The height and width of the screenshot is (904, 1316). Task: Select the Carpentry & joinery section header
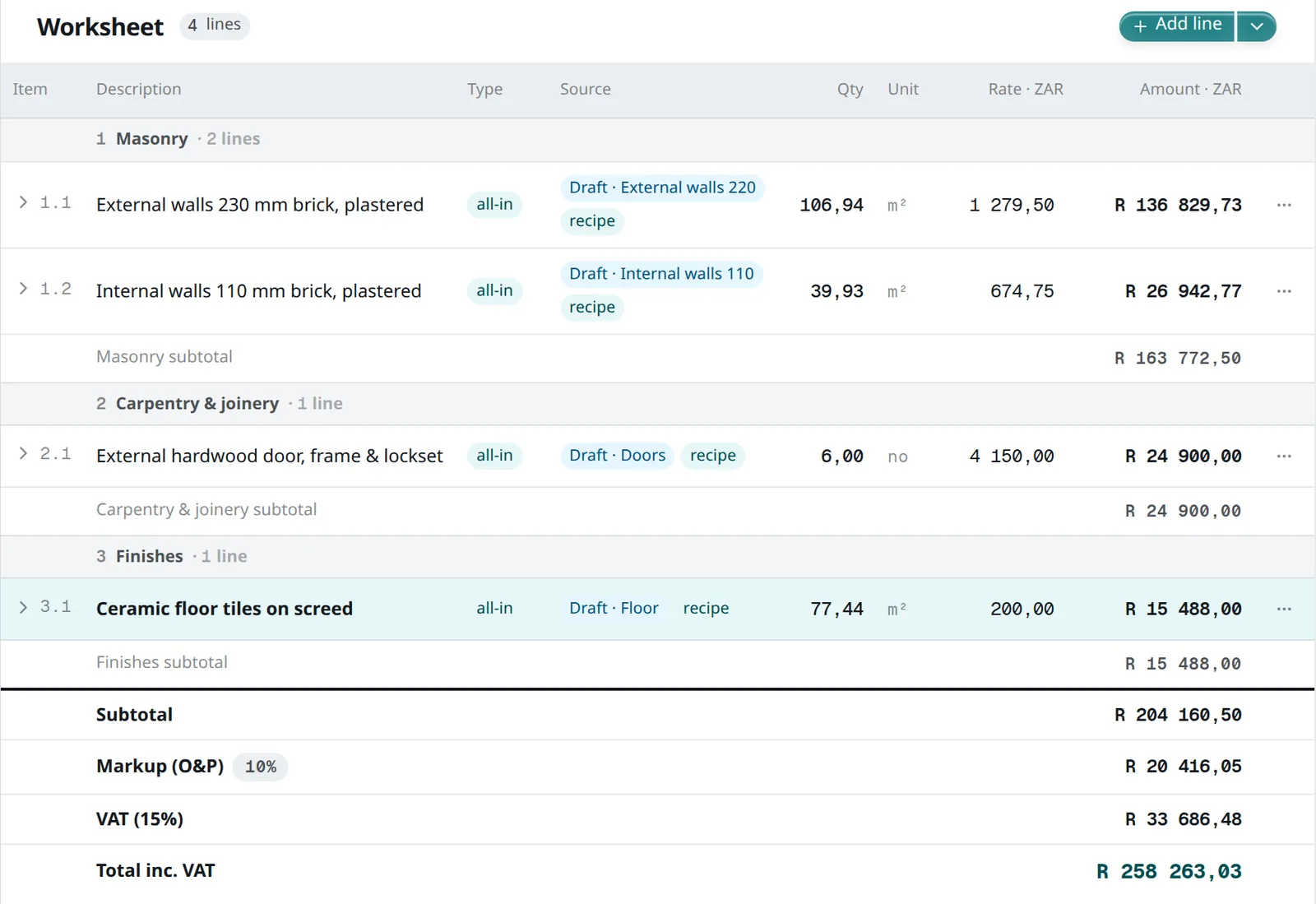pos(657,404)
